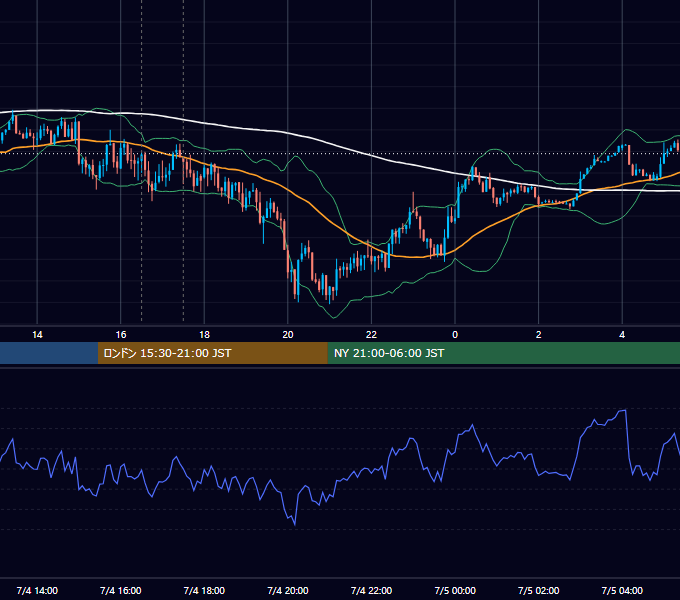
Task: Click the 18 hour axis label
Action: pos(204,335)
